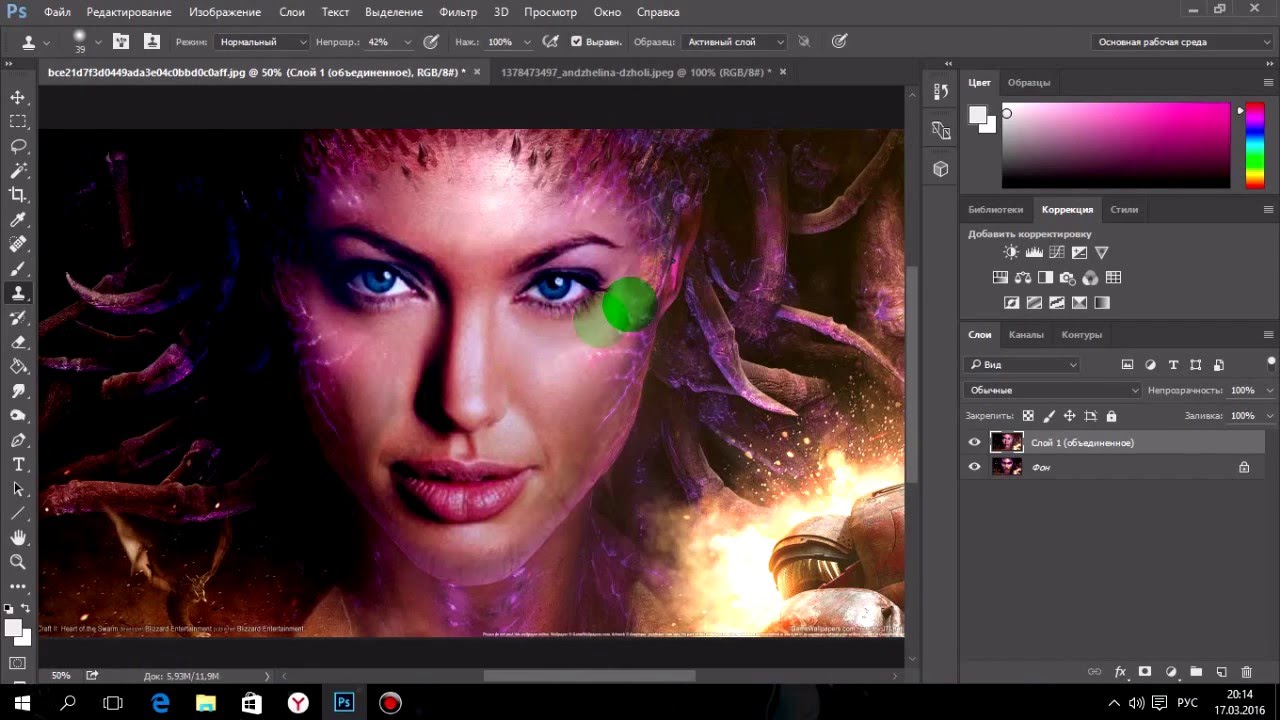Open layer styles fx menu
This screenshot has width=1280, height=720.
point(1120,672)
